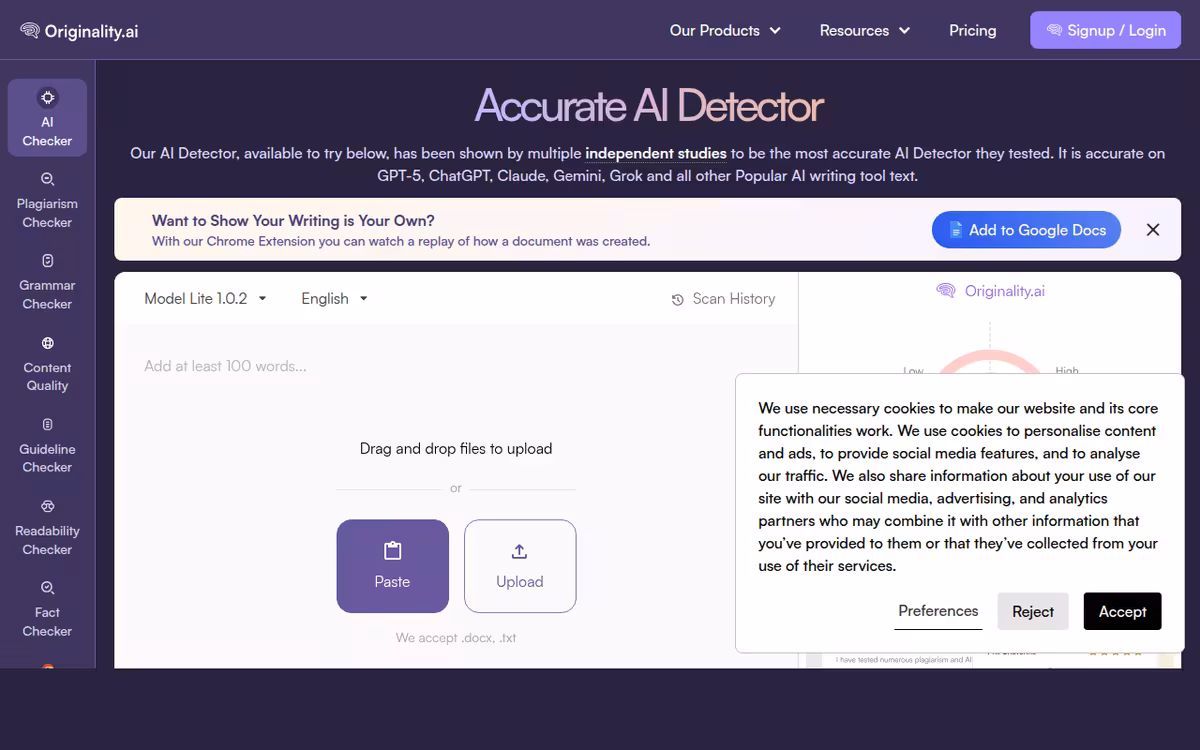
Task: Open the AI Checker sidebar tool
Action: (47, 118)
